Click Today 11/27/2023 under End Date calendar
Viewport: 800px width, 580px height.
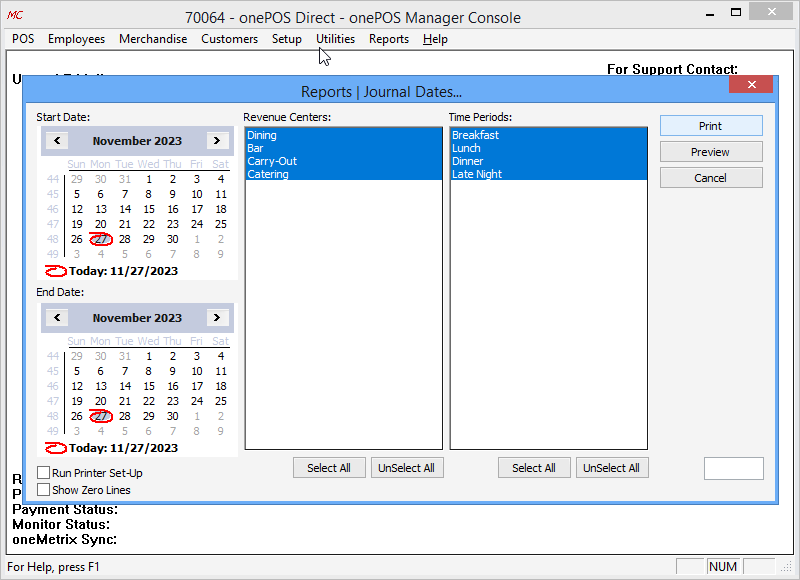(112, 448)
